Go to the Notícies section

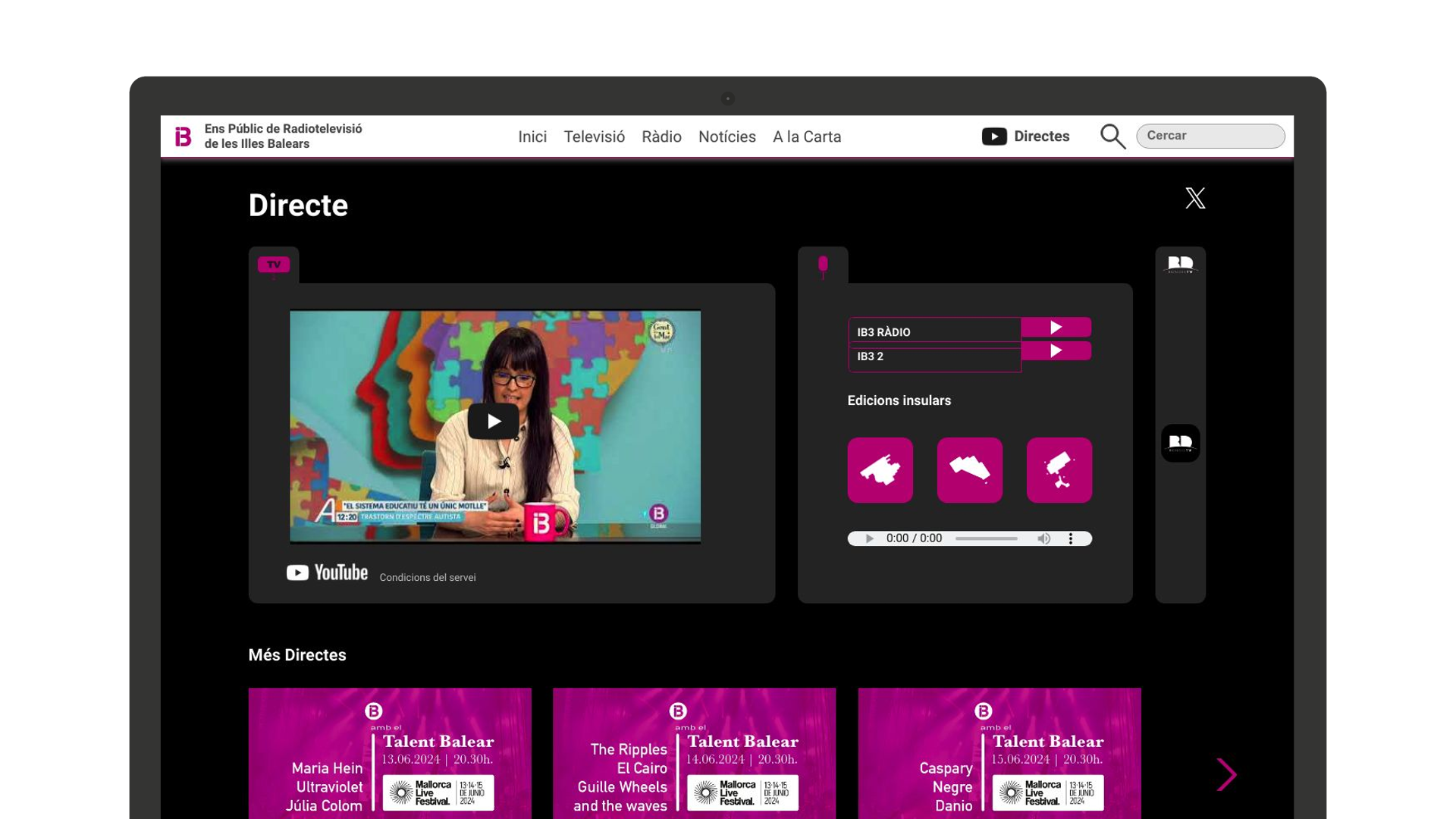point(726,136)
